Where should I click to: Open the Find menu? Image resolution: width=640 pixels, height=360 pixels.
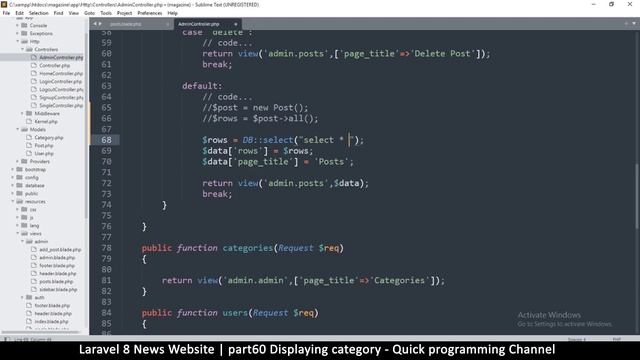tap(58, 13)
